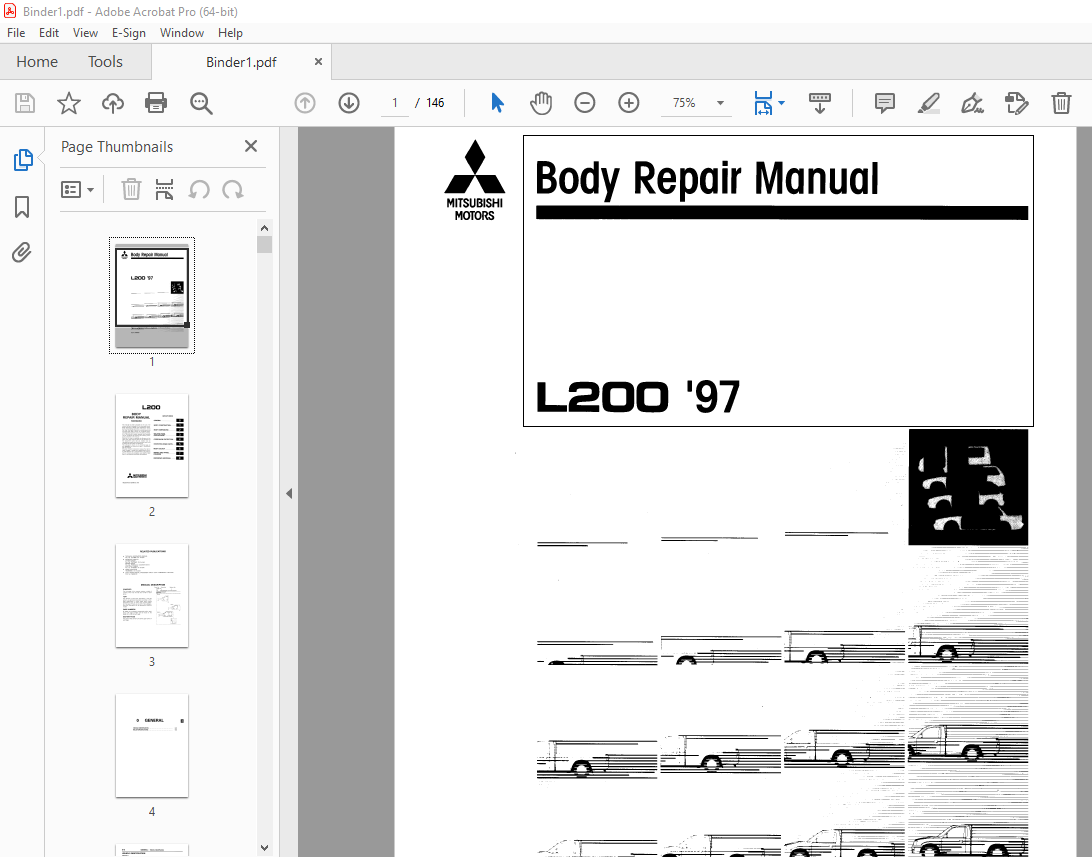Viewport: 1092px width, 857px height.
Task: Open Page Thumbnails sidebar icon
Action: pyautogui.click(x=22, y=160)
